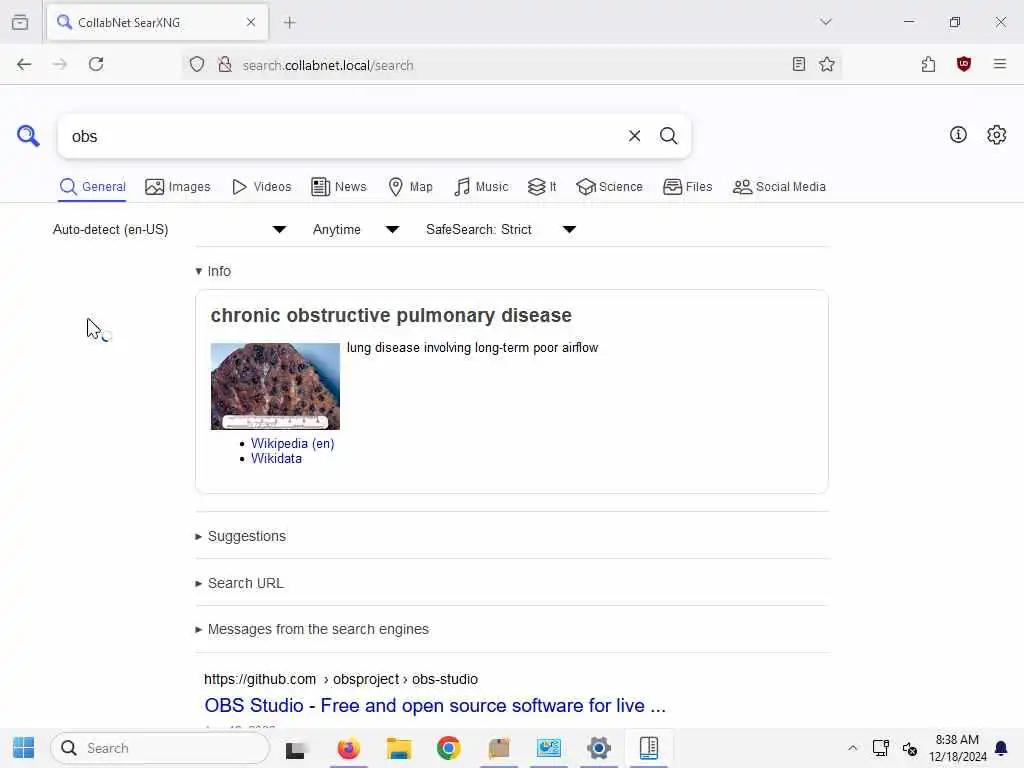Open the uBlock Origin extension icon
The width and height of the screenshot is (1024, 768).
click(963, 64)
